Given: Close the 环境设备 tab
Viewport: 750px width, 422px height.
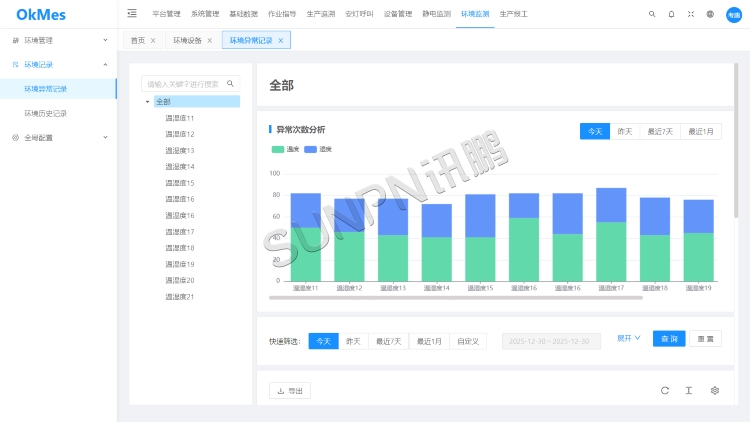Looking at the screenshot, I should [x=210, y=41].
